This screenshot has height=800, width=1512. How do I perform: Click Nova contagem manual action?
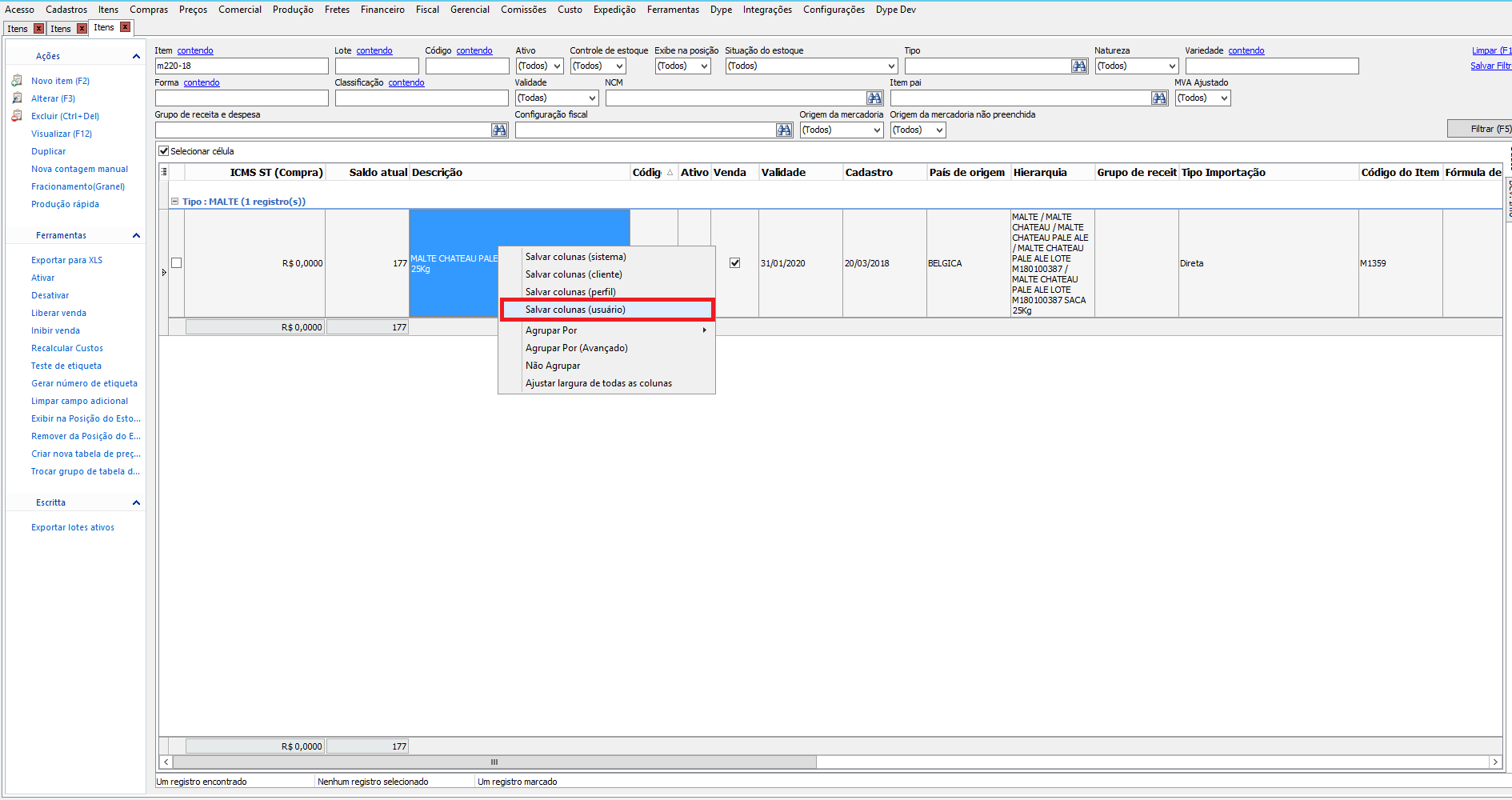79,169
